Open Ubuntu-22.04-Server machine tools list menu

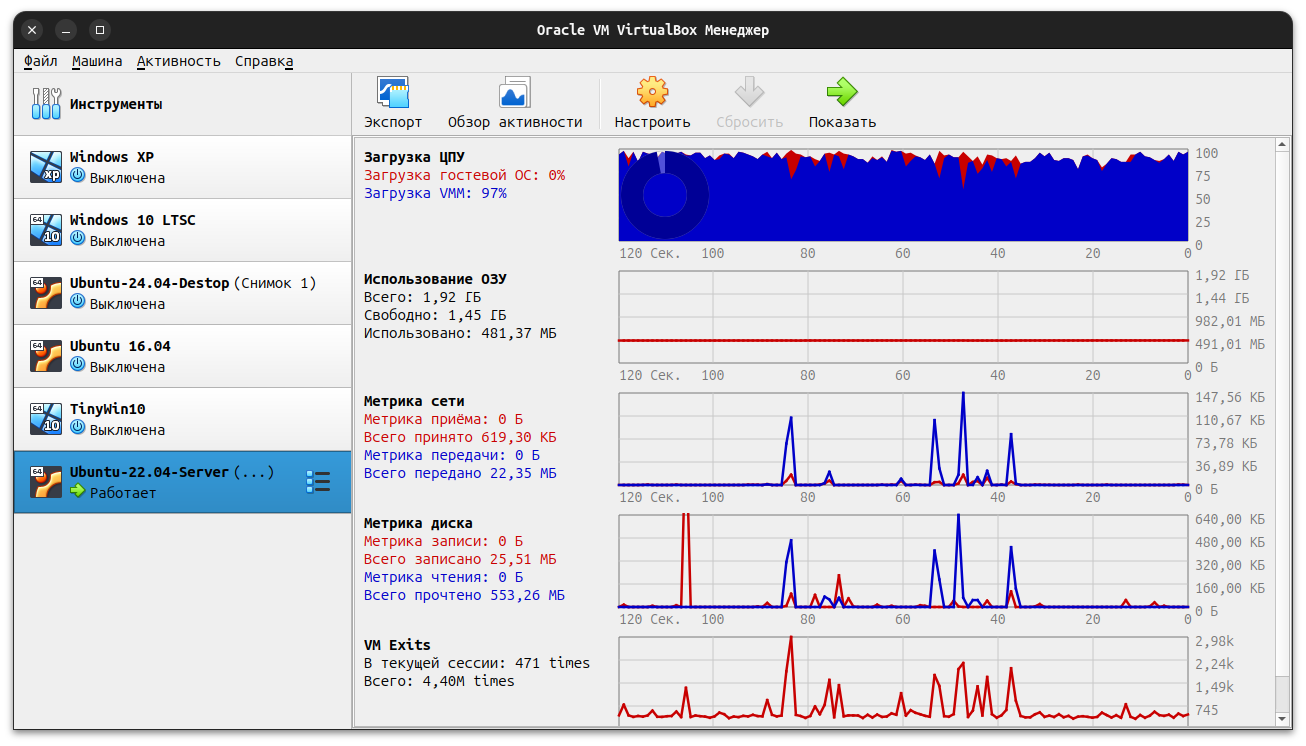coord(318,482)
